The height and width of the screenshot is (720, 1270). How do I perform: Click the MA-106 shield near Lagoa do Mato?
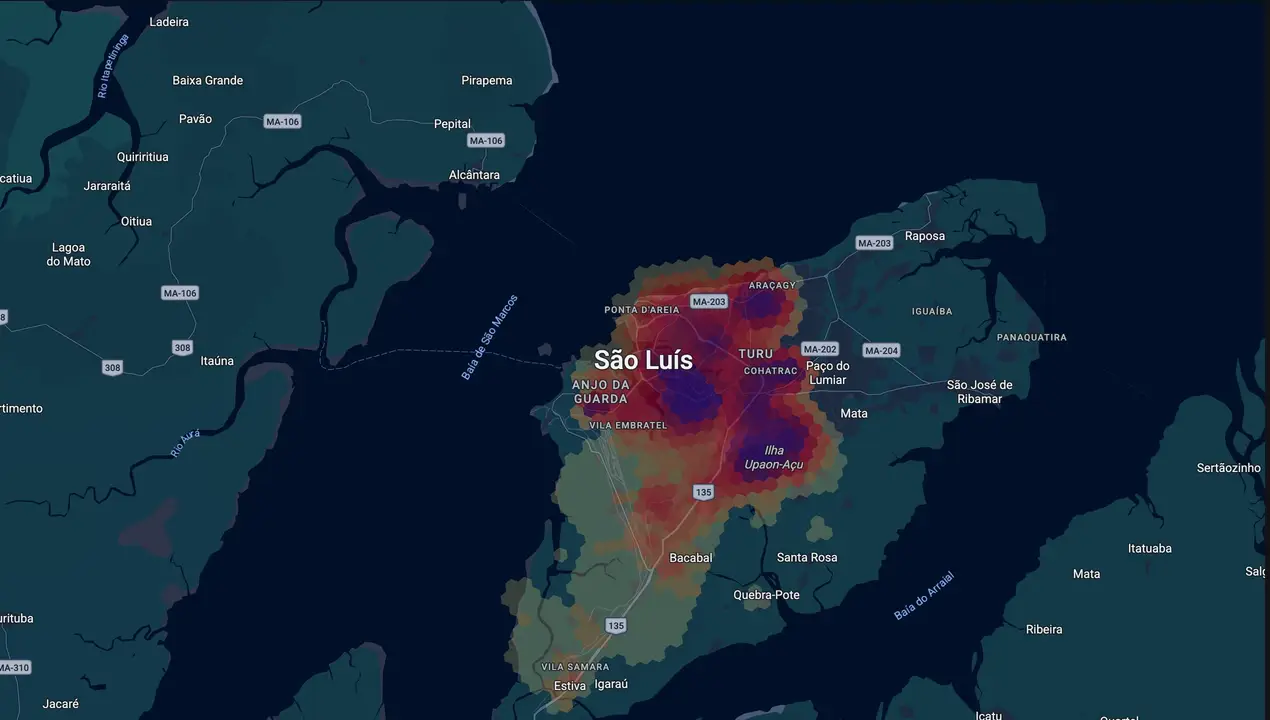click(180, 293)
